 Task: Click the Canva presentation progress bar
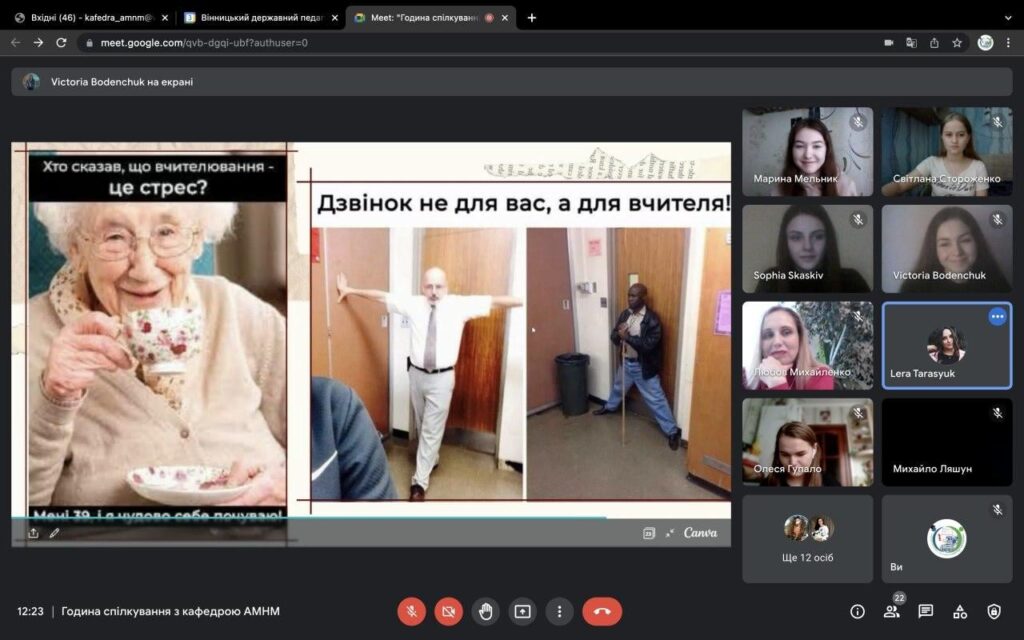click(371, 518)
